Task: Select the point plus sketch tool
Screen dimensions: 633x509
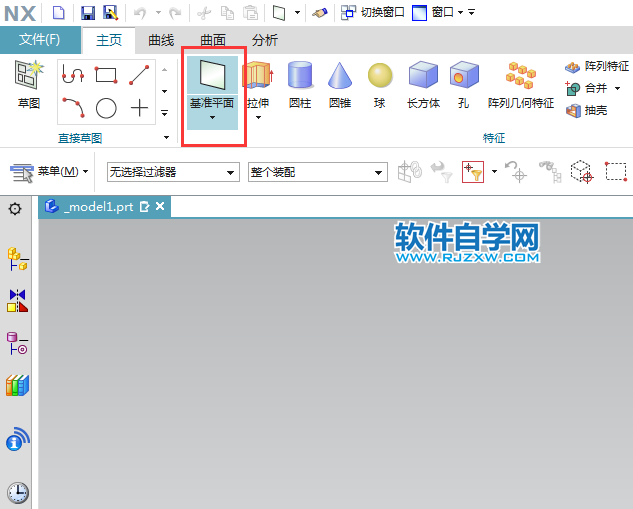Action: click(139, 108)
